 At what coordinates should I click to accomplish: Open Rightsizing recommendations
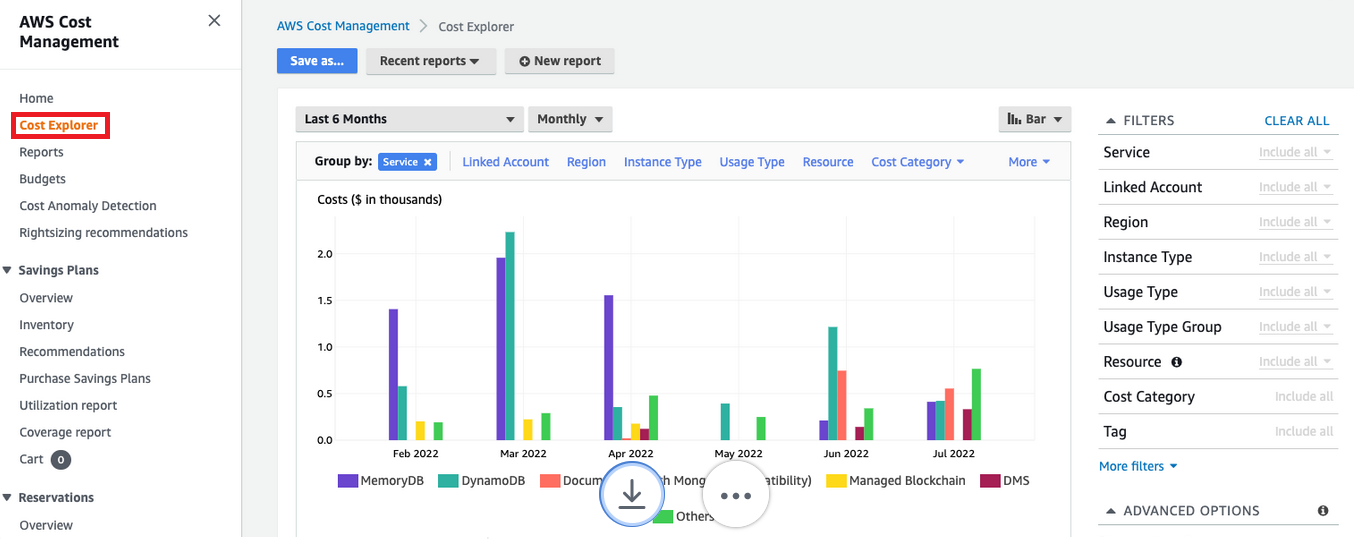pos(103,233)
